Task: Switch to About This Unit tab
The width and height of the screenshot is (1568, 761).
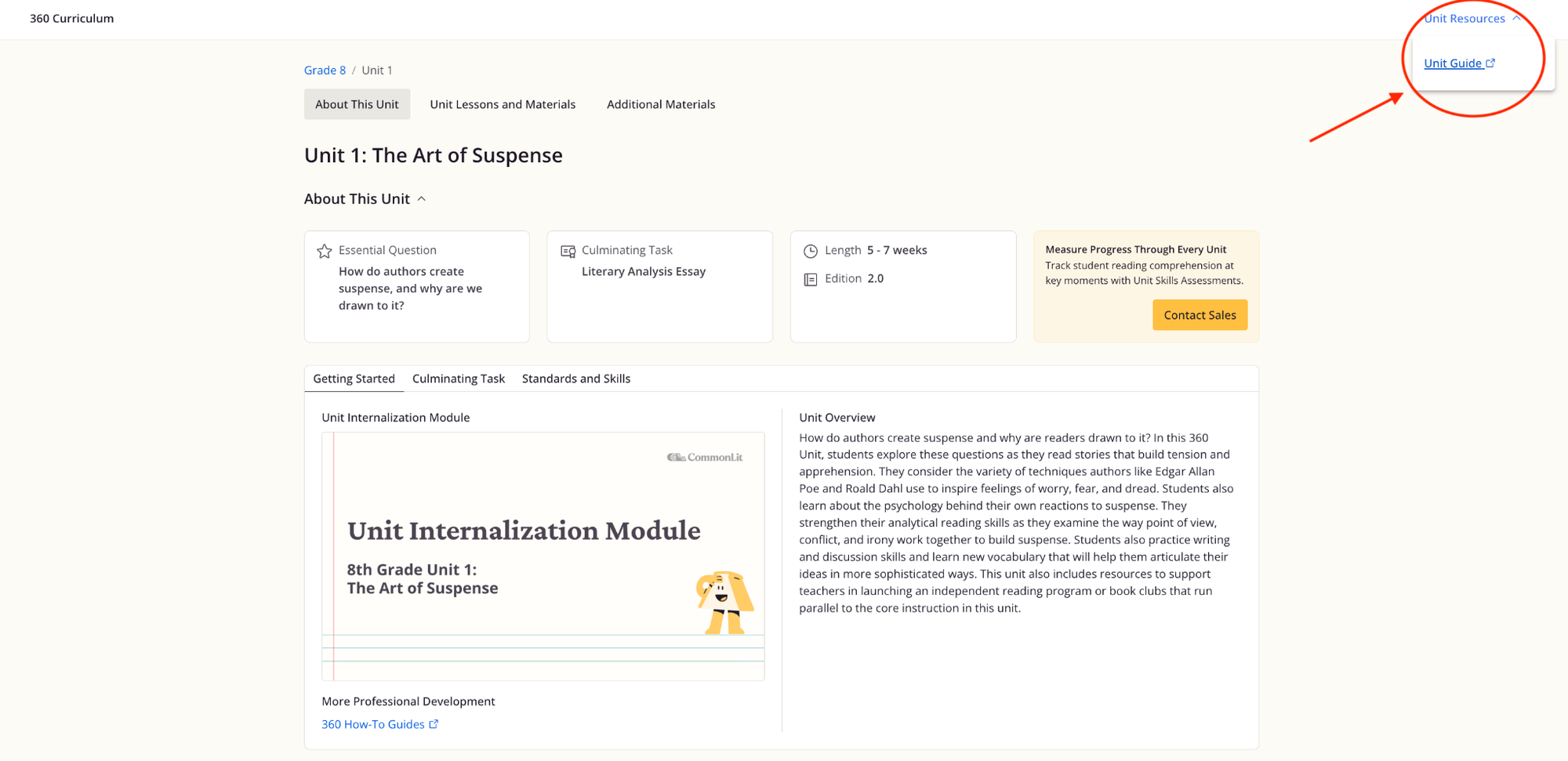Action: (357, 104)
